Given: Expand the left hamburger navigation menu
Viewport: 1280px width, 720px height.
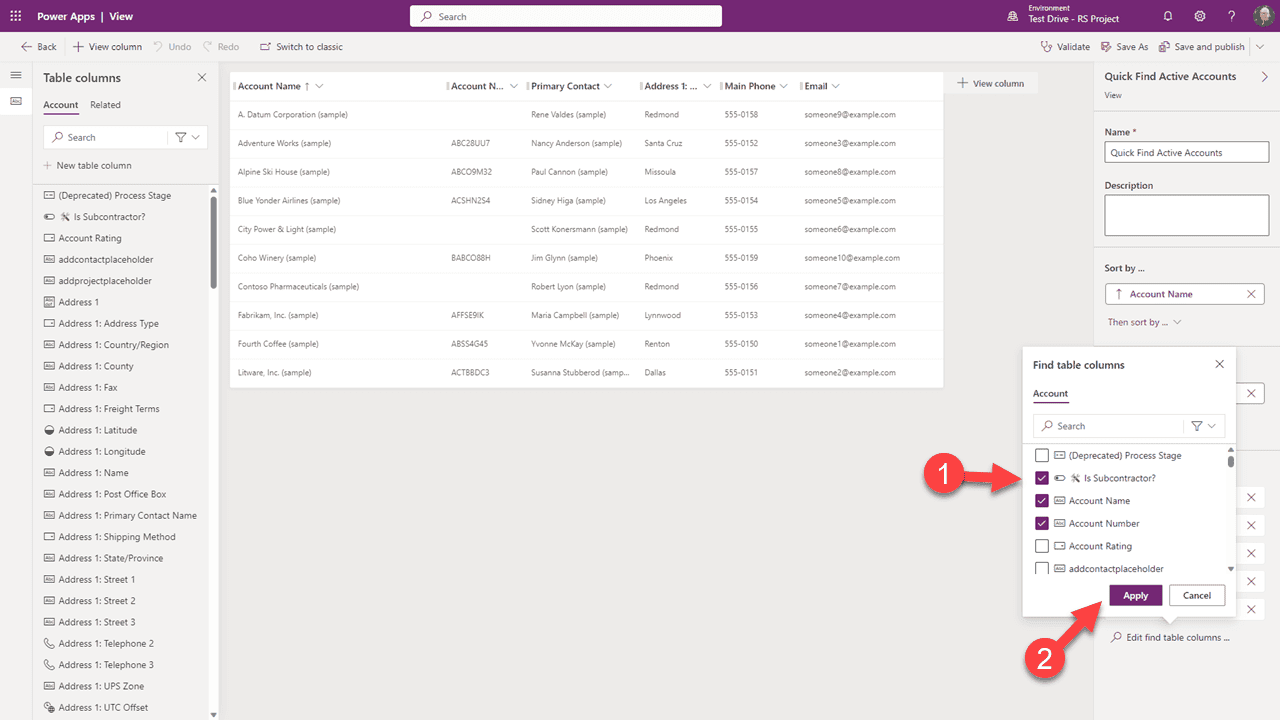Looking at the screenshot, I should 16,76.
